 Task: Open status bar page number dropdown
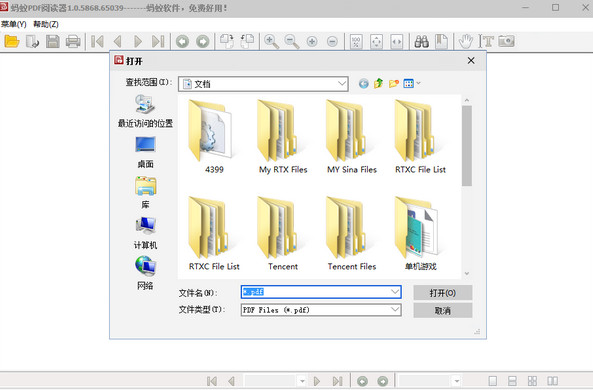(x=302, y=381)
